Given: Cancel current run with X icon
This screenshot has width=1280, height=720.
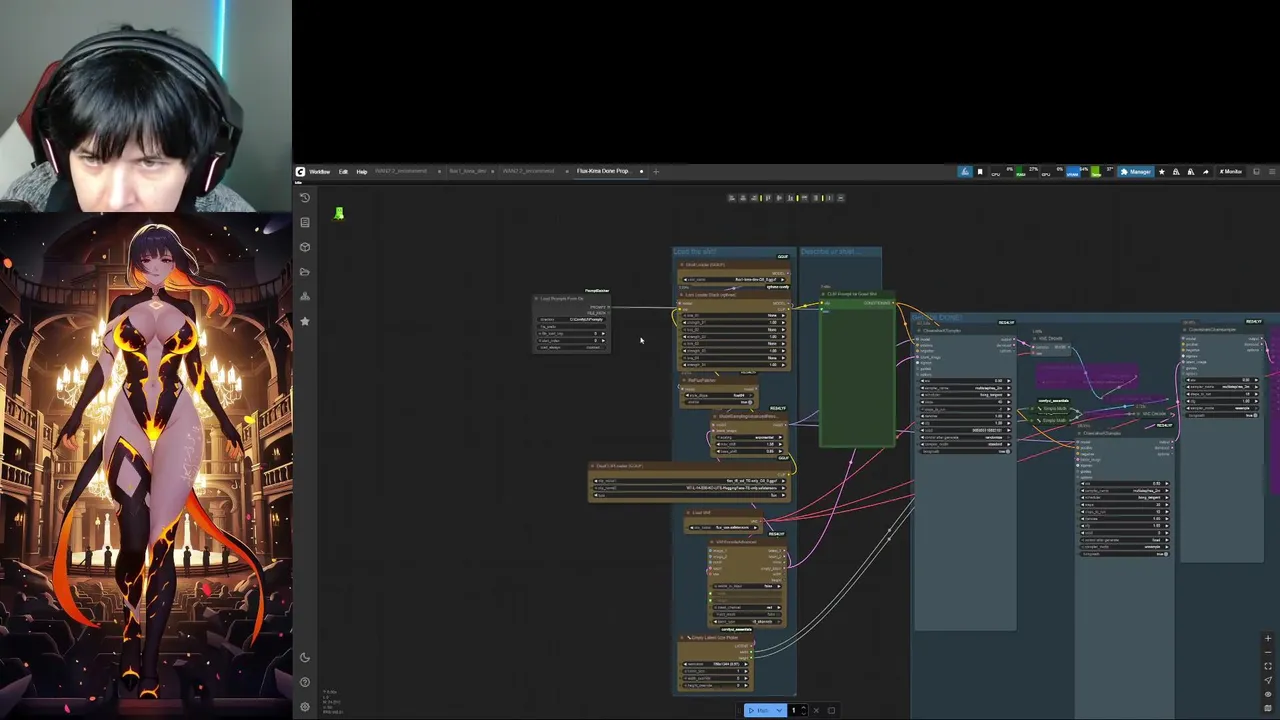Looking at the screenshot, I should tap(816, 710).
